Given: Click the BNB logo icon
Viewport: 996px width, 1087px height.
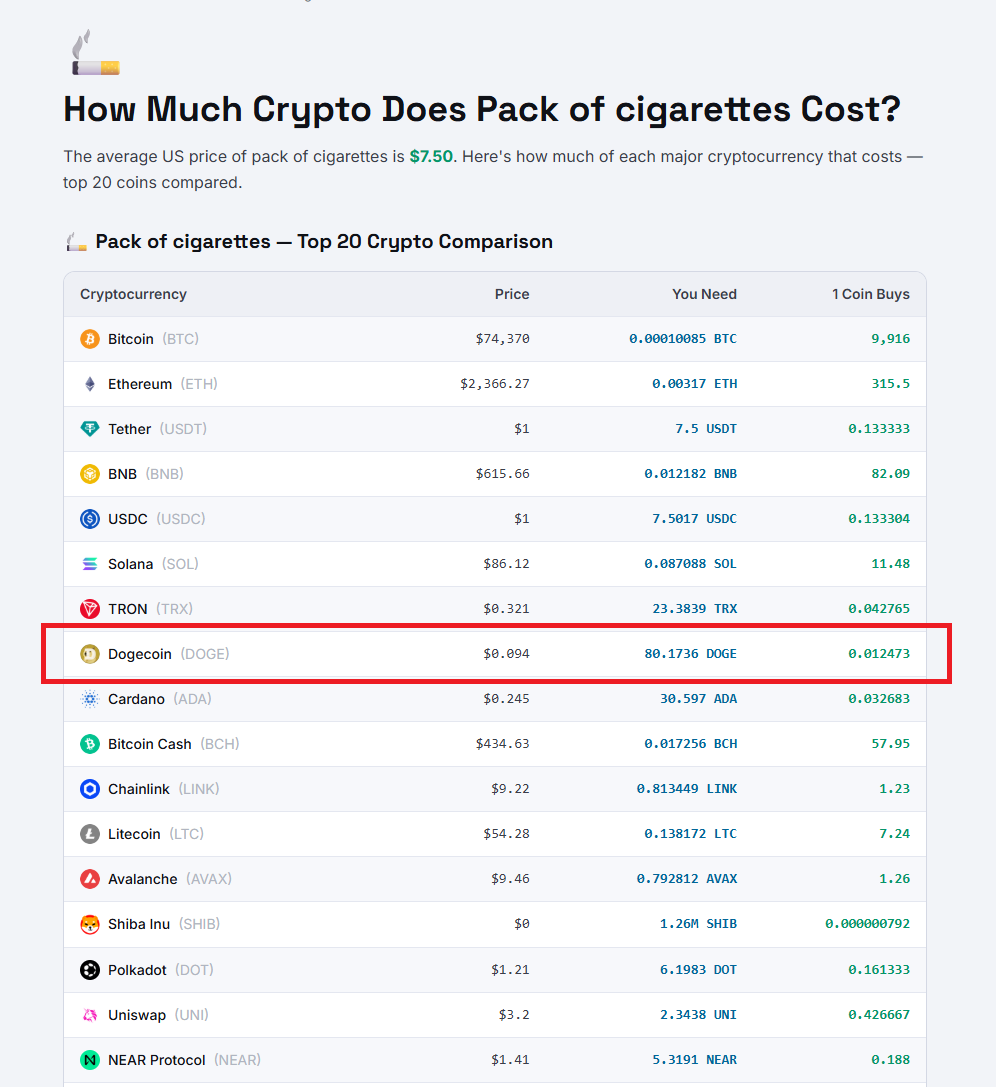Looking at the screenshot, I should tap(92, 473).
